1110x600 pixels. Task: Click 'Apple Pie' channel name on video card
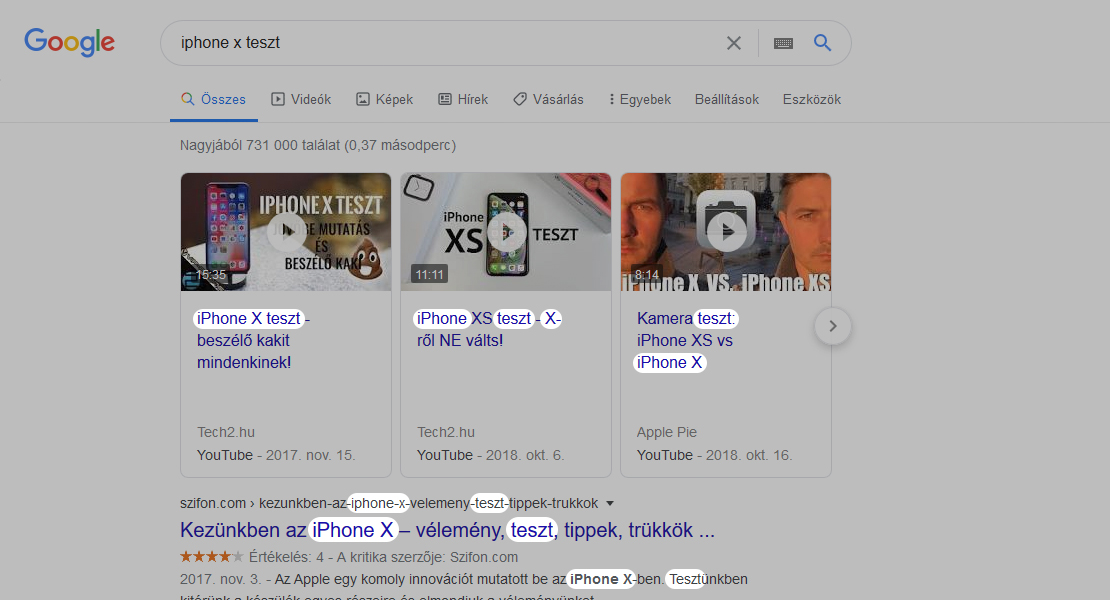tap(666, 432)
